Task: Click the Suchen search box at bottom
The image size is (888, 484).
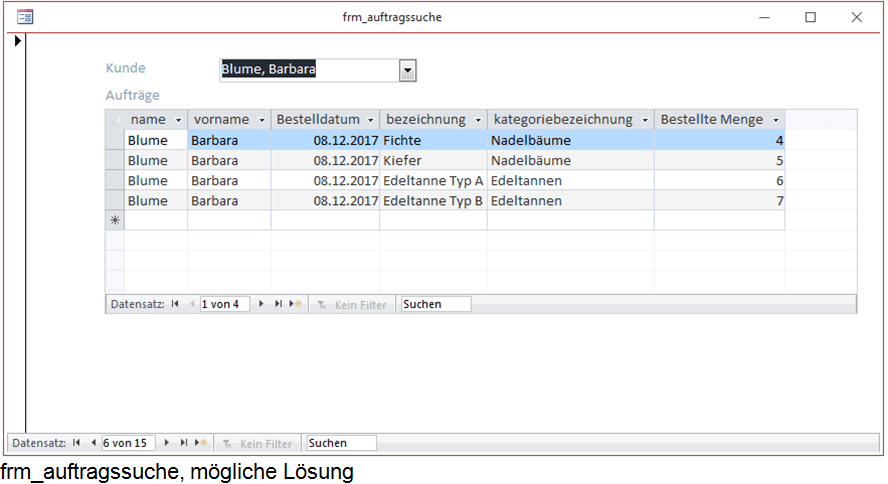Action: [x=341, y=443]
